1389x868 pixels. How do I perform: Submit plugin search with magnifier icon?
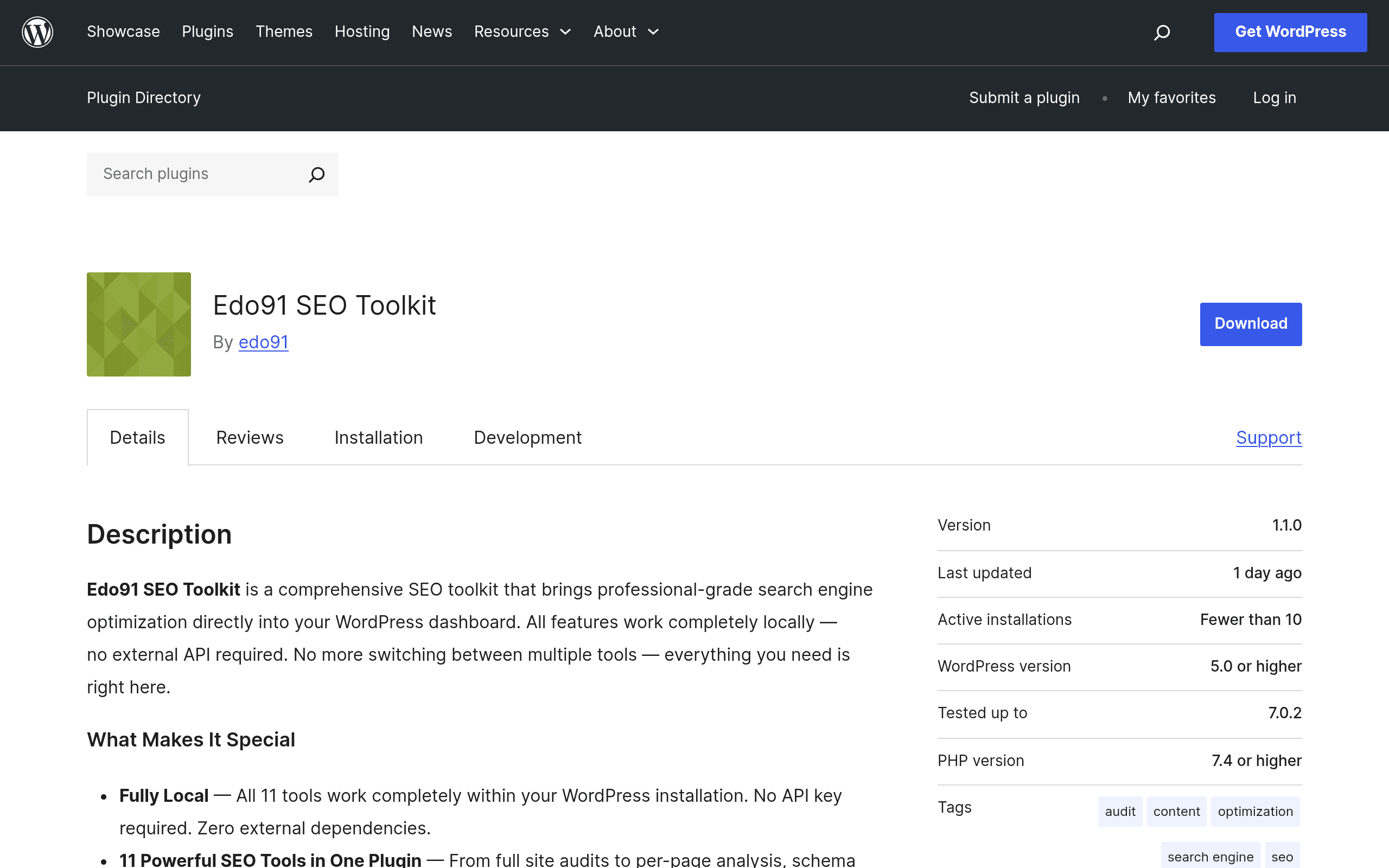pos(317,175)
